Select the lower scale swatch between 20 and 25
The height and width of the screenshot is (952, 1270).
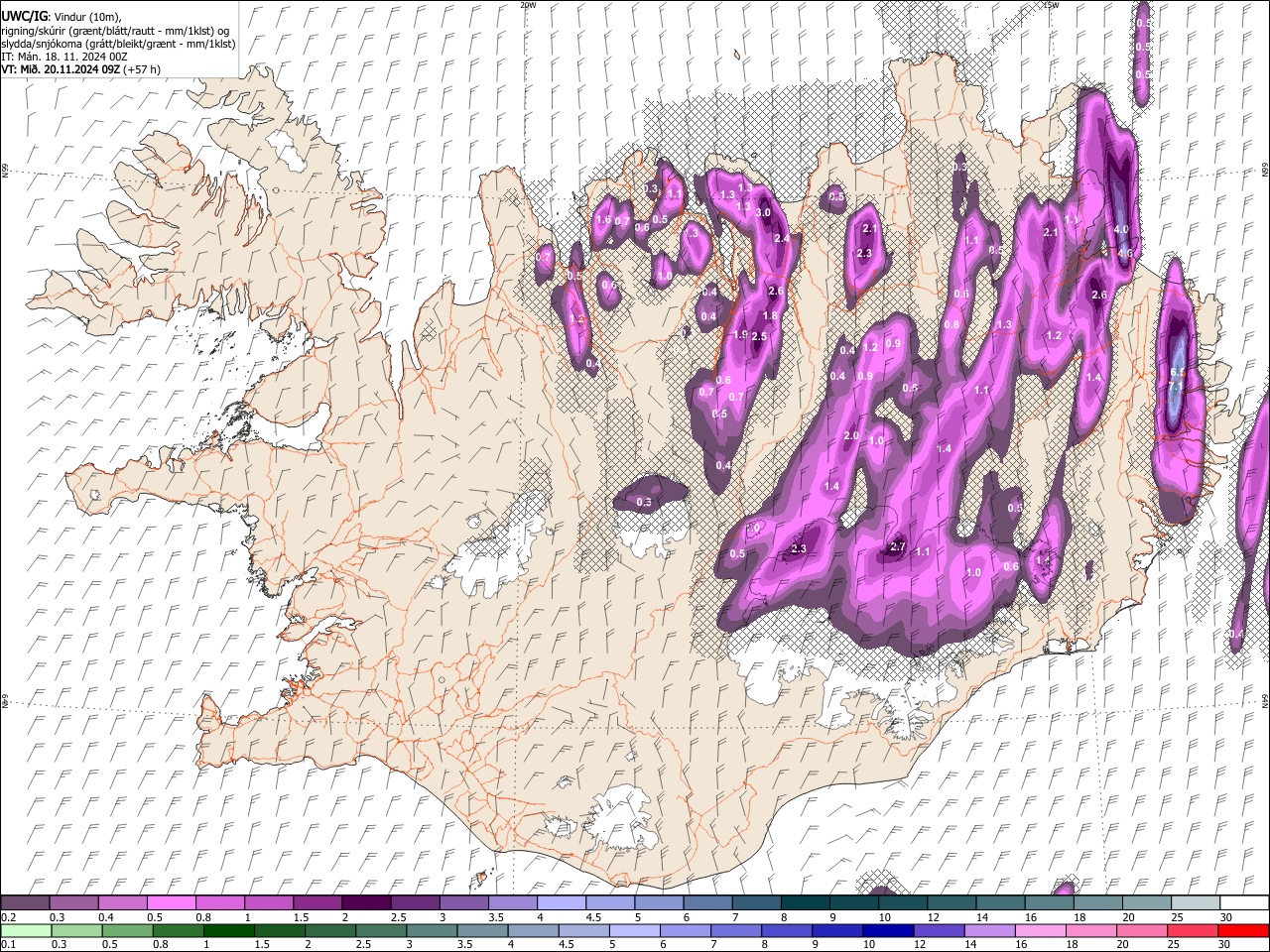tap(1140, 930)
